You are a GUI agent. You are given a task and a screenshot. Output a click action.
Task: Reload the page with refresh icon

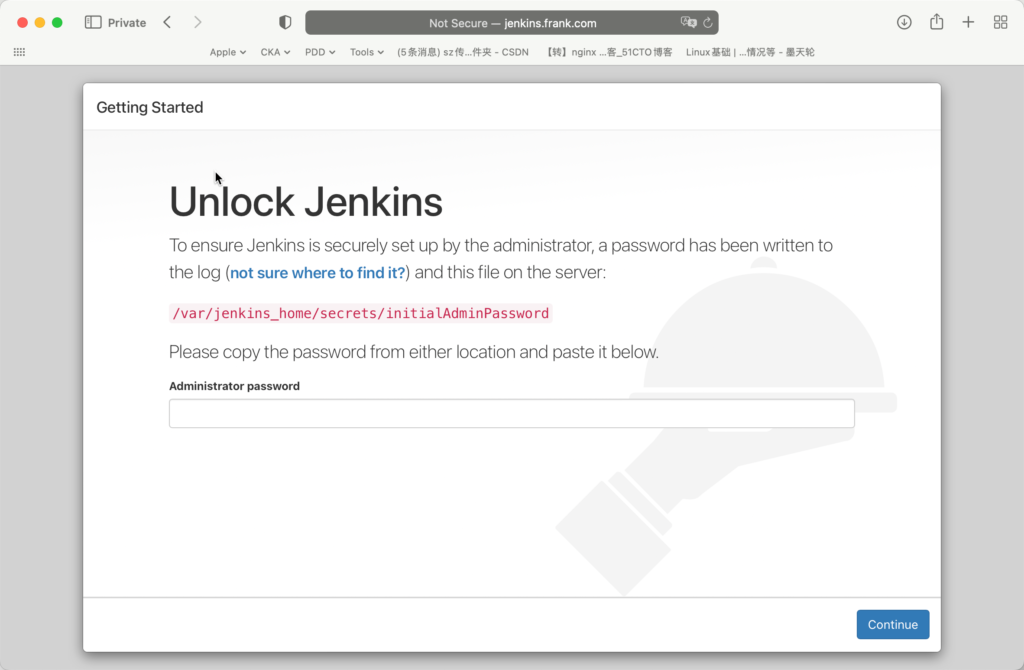708,23
